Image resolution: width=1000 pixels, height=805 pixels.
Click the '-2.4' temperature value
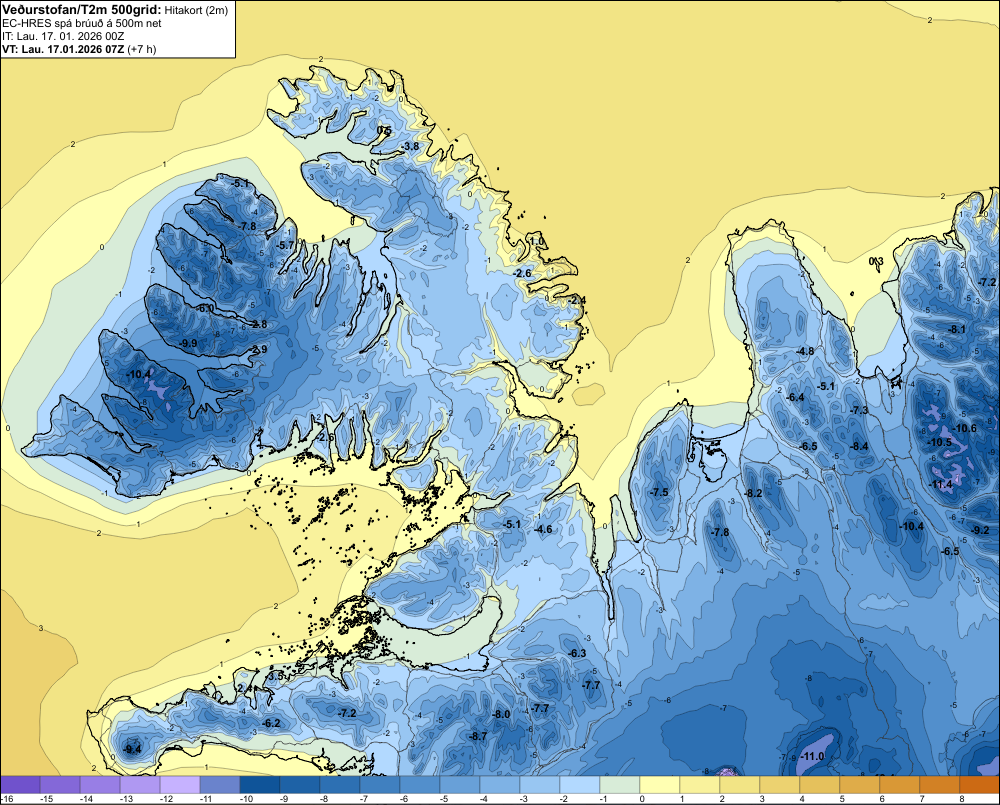pos(577,300)
